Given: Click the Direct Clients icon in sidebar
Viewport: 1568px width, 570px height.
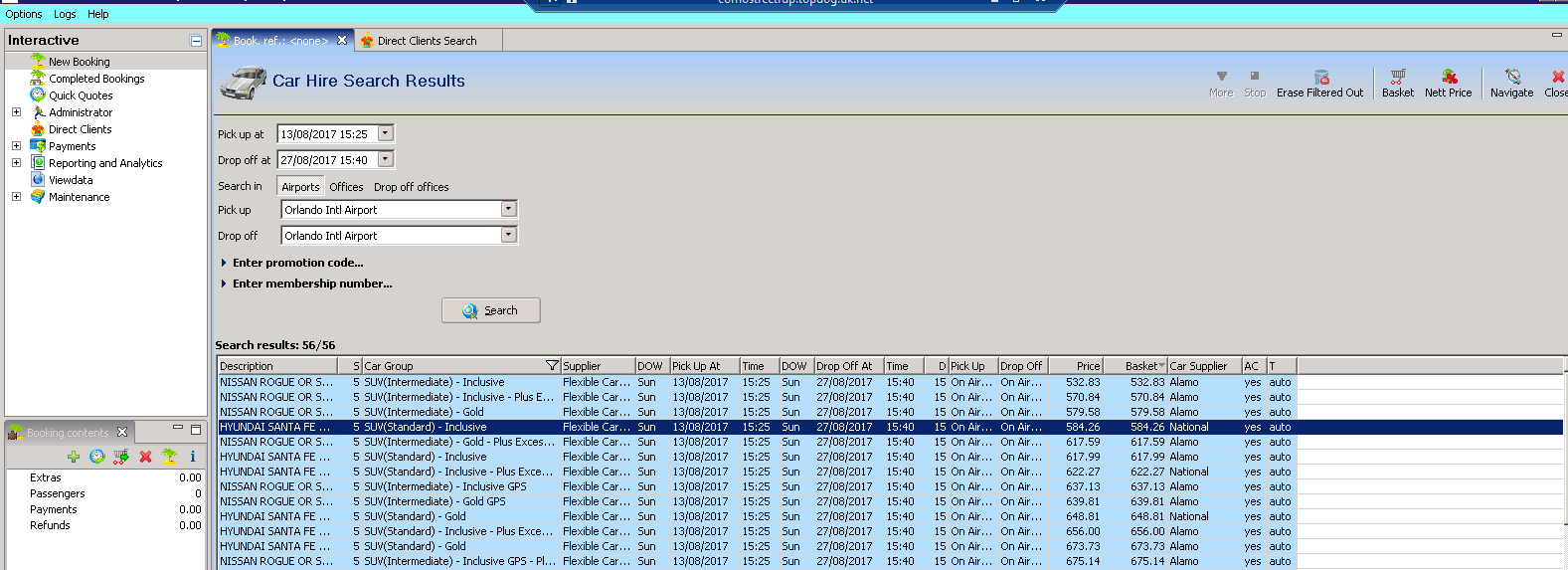Looking at the screenshot, I should (x=38, y=128).
